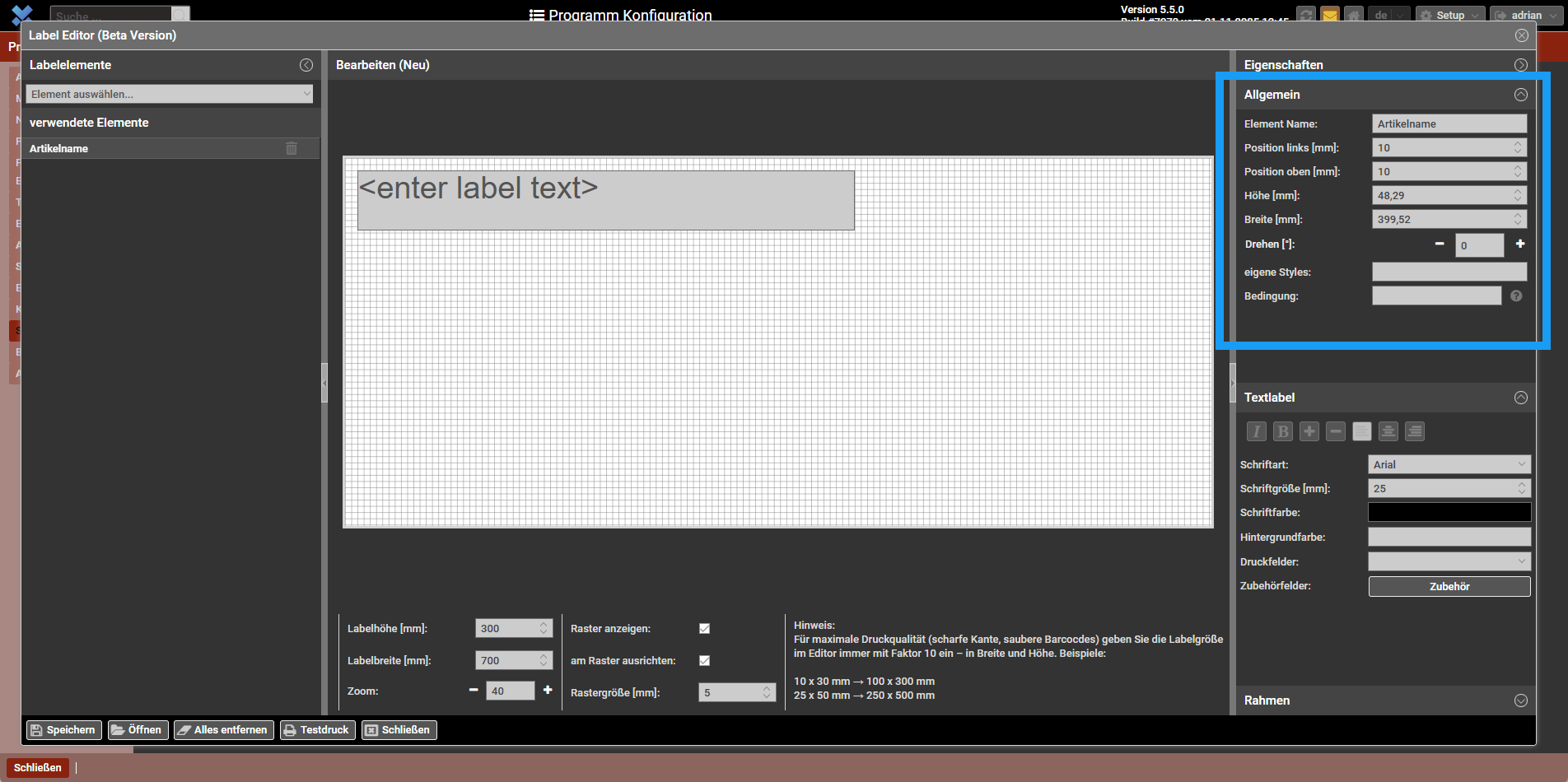Toggle italic text formatting
The height and width of the screenshot is (782, 1568).
point(1256,431)
